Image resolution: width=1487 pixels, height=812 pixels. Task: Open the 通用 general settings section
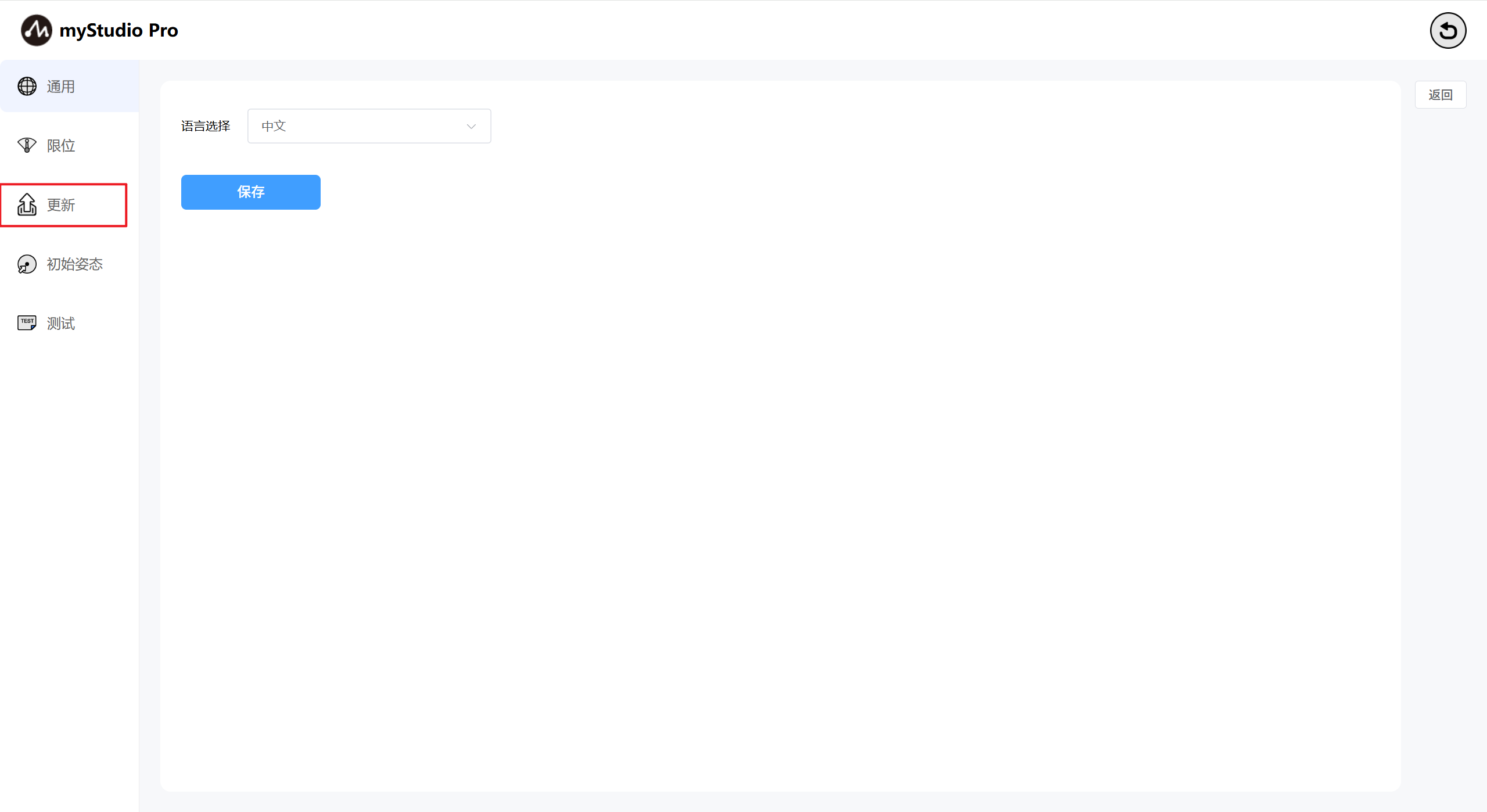point(70,86)
